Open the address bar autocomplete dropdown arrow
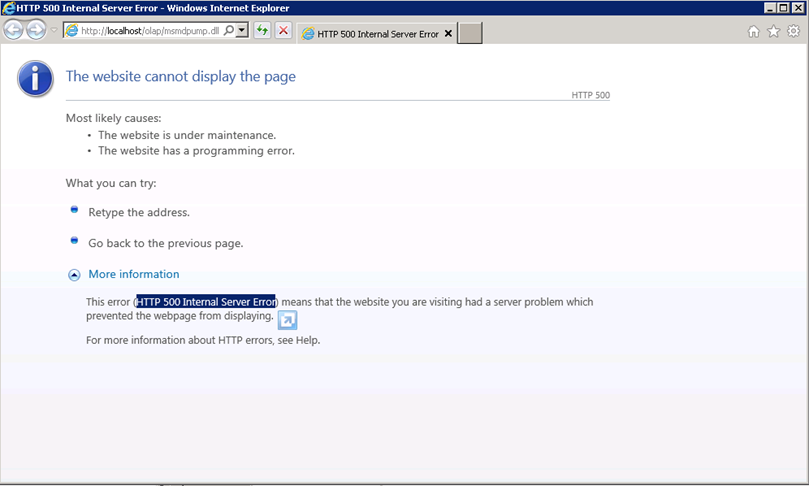 [242, 31]
